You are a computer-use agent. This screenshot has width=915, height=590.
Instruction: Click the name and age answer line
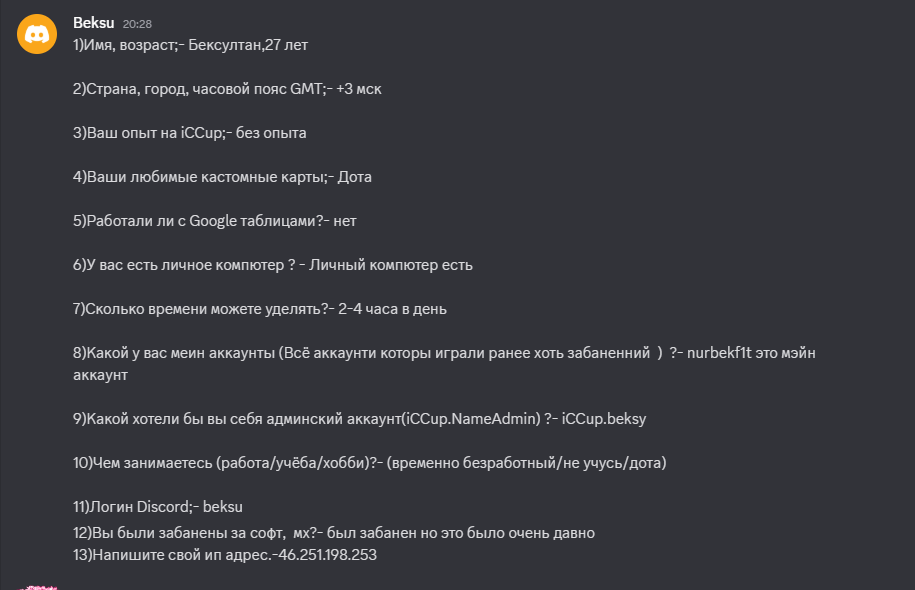tap(190, 45)
